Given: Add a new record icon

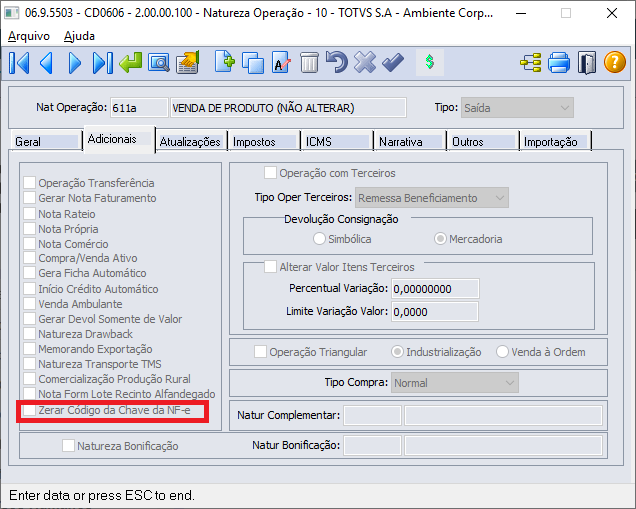Looking at the screenshot, I should coord(225,62).
